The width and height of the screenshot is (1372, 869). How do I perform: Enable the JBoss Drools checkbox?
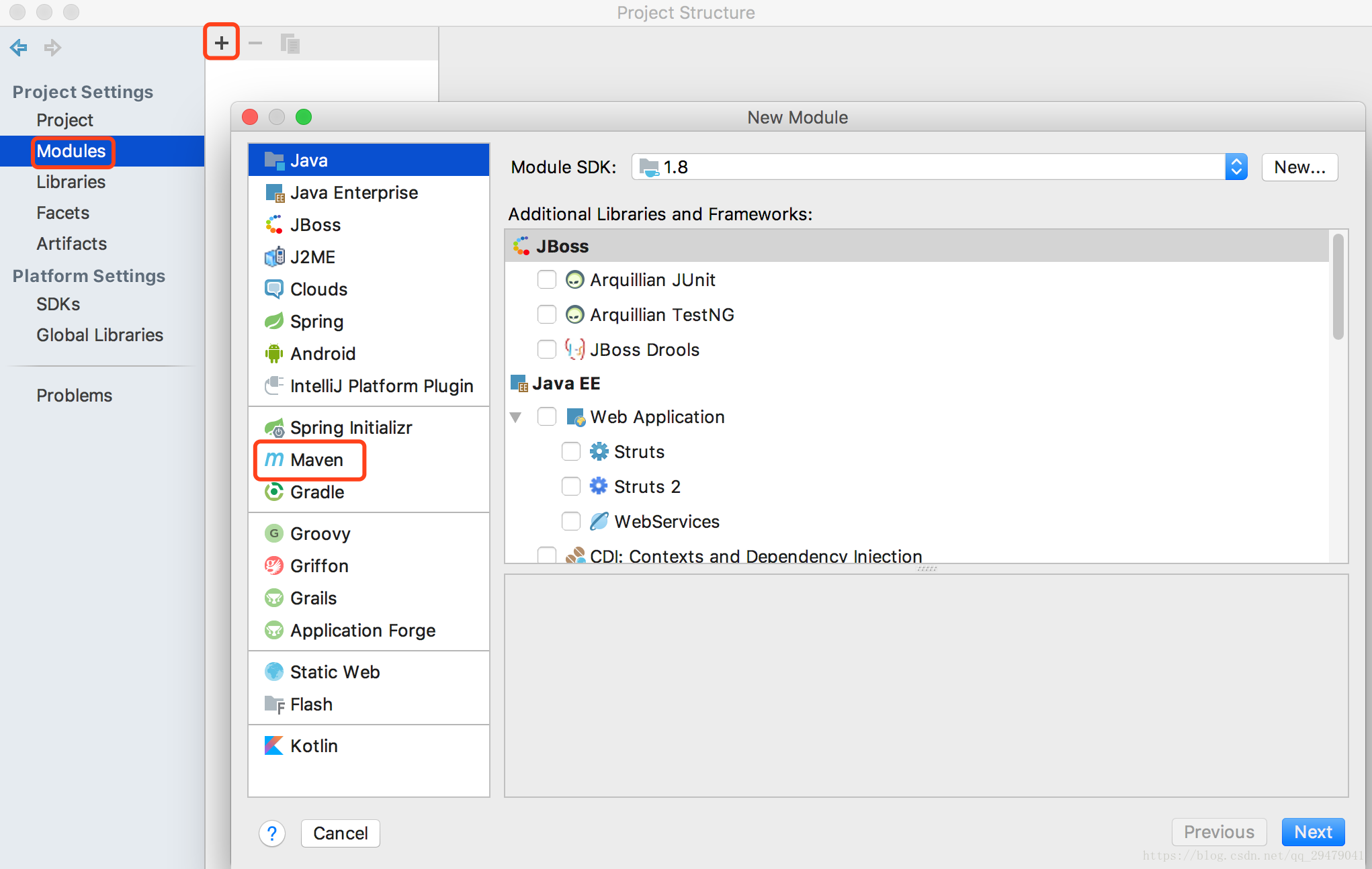tap(547, 349)
